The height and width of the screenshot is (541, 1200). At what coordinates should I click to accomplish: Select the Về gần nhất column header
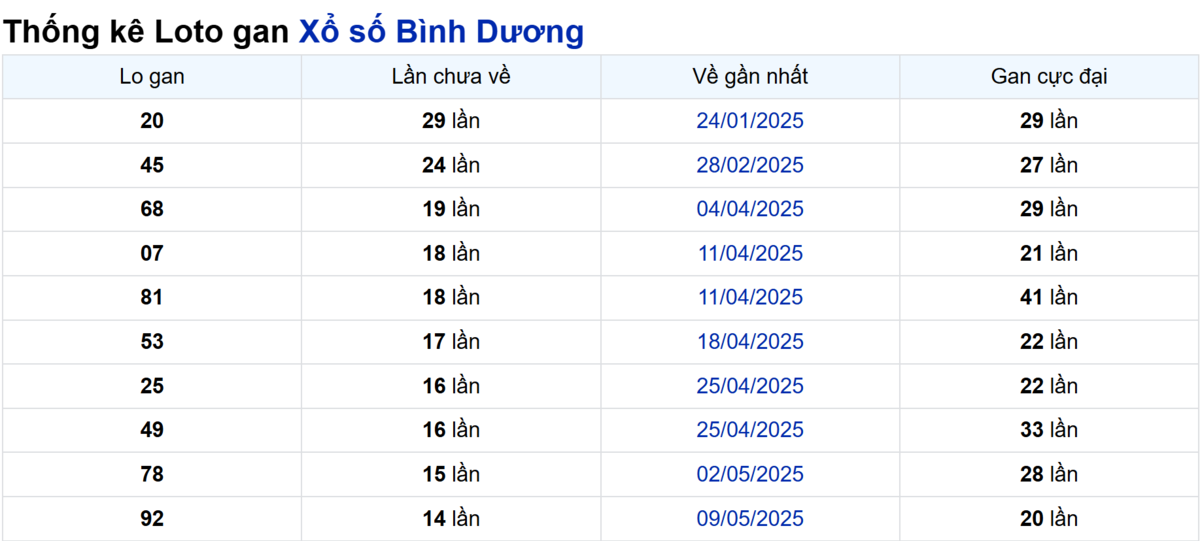750,77
